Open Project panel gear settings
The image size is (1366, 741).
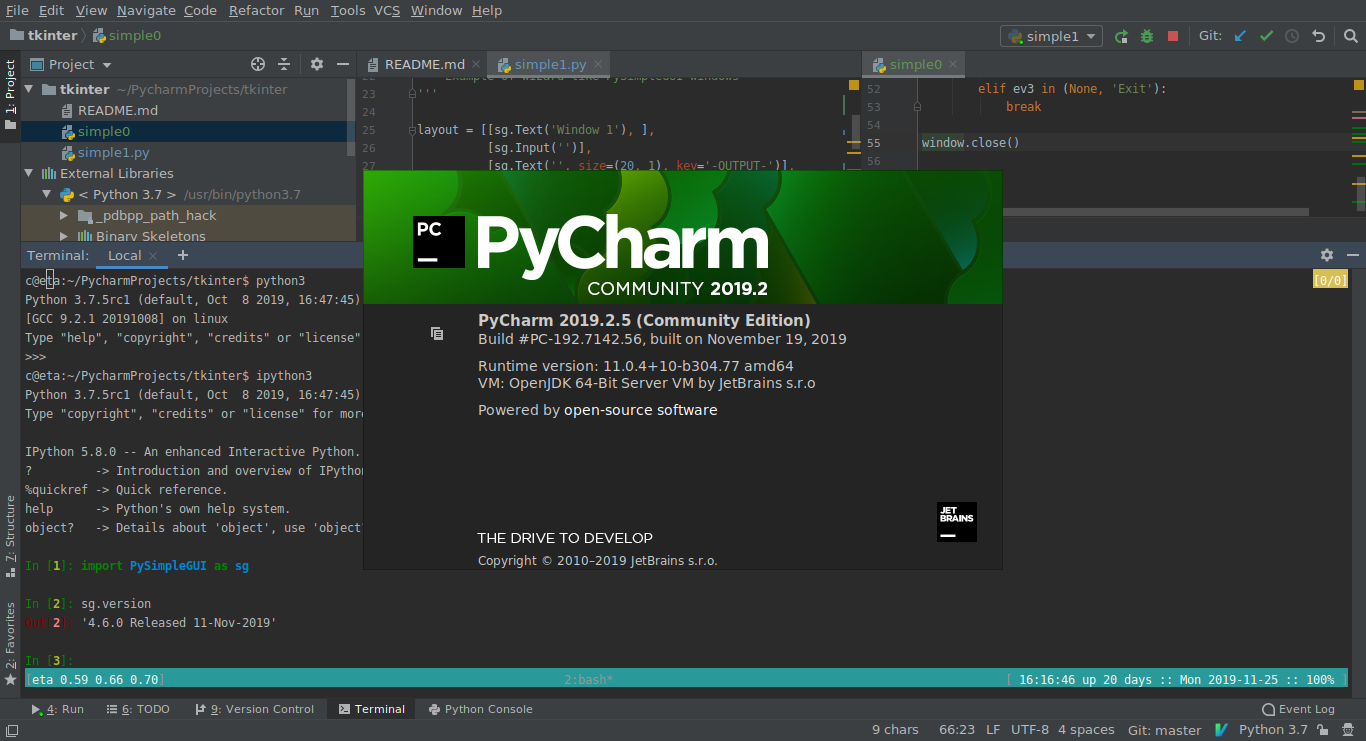(317, 64)
